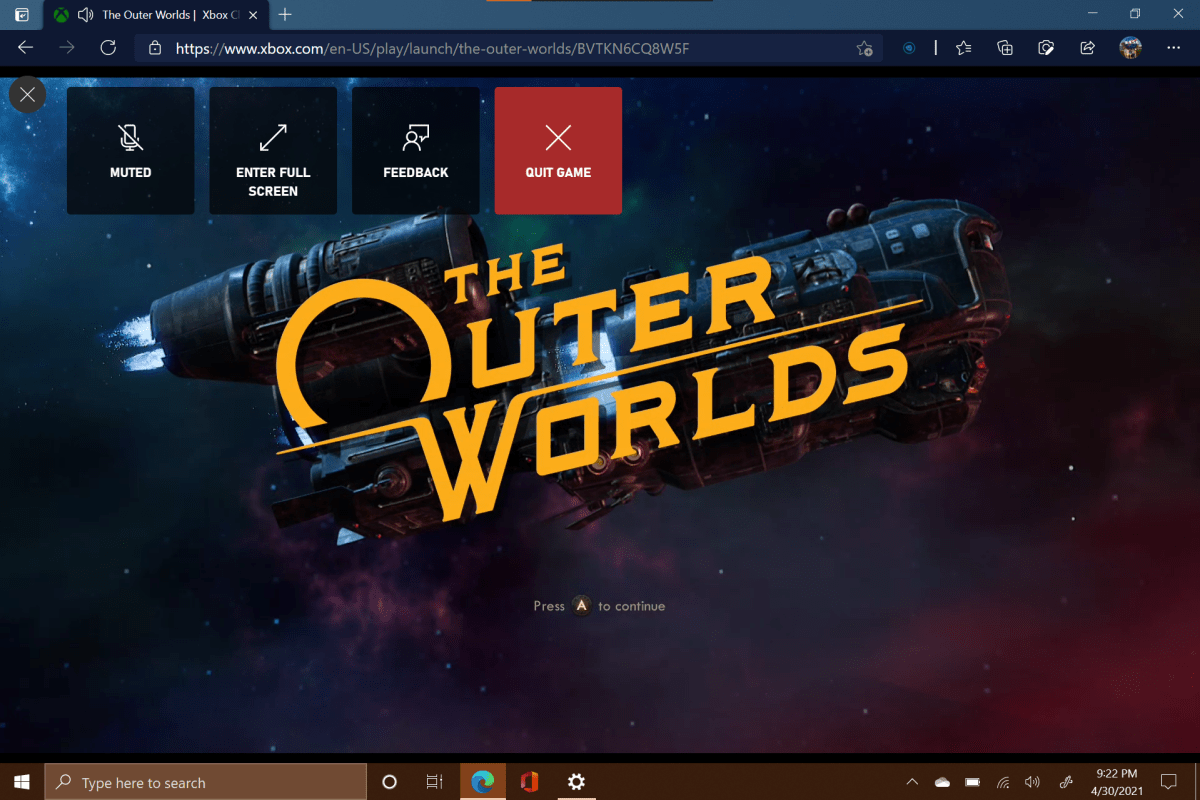This screenshot has width=1200, height=800.
Task: Click the xbox.com address bar
Action: pos(500,48)
